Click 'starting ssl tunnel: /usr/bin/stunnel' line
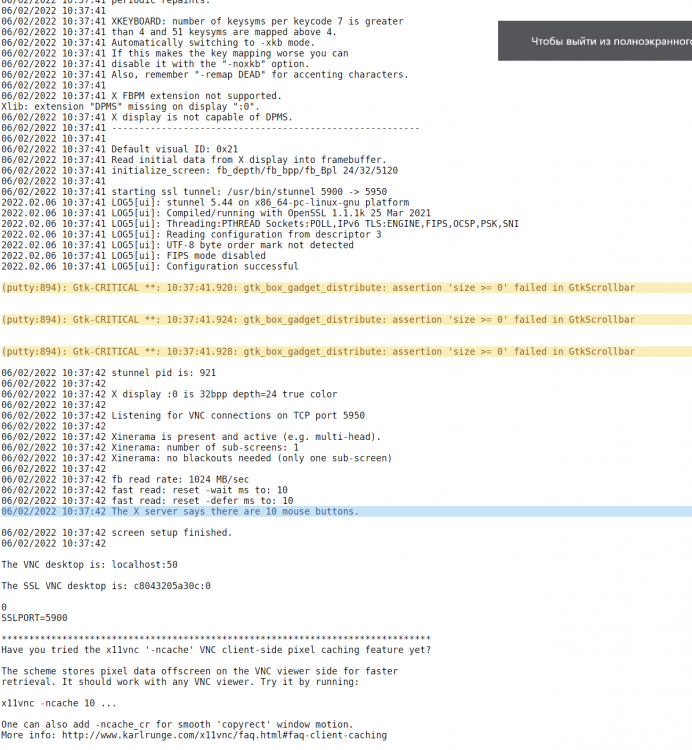 tap(194, 192)
